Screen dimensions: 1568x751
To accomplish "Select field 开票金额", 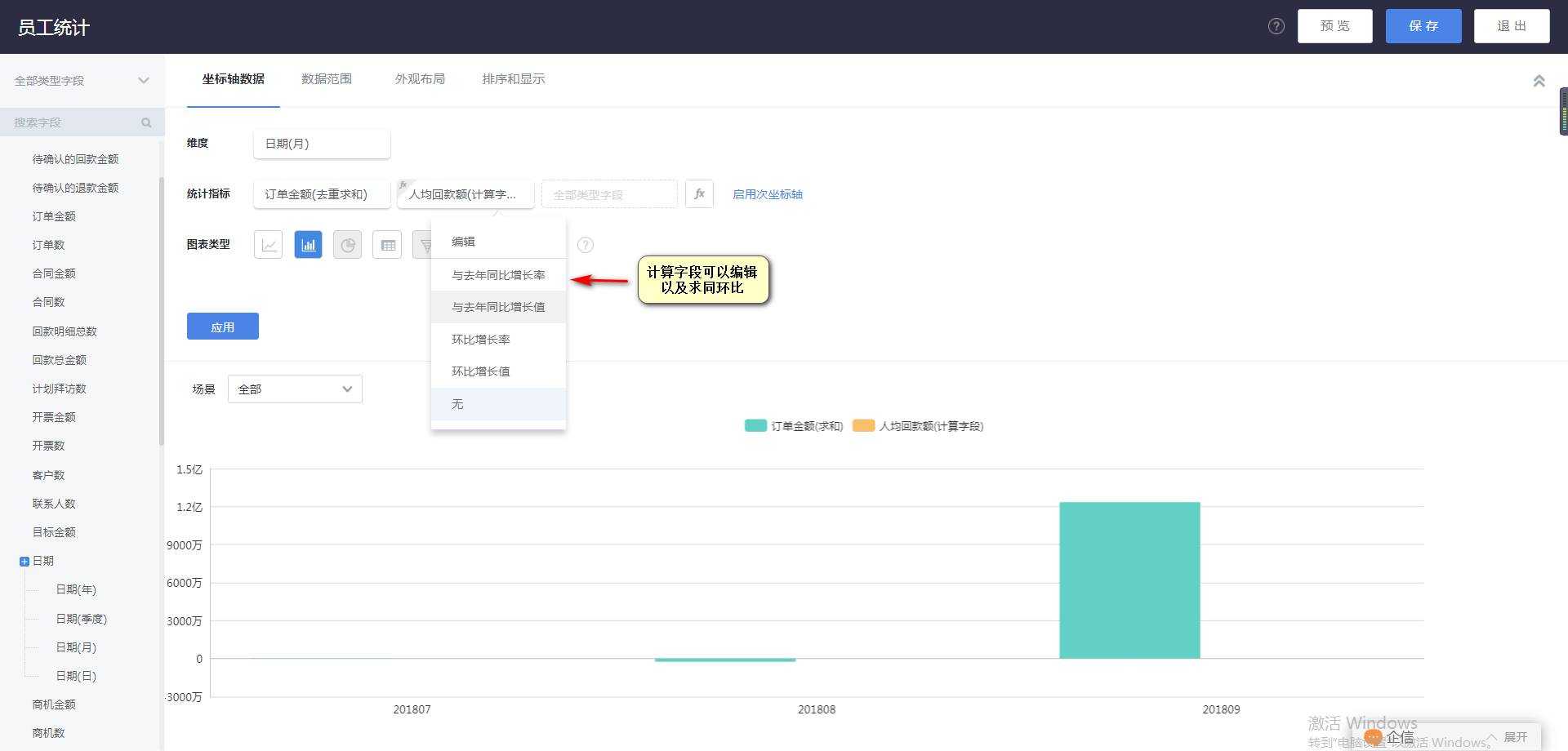I will 54,417.
